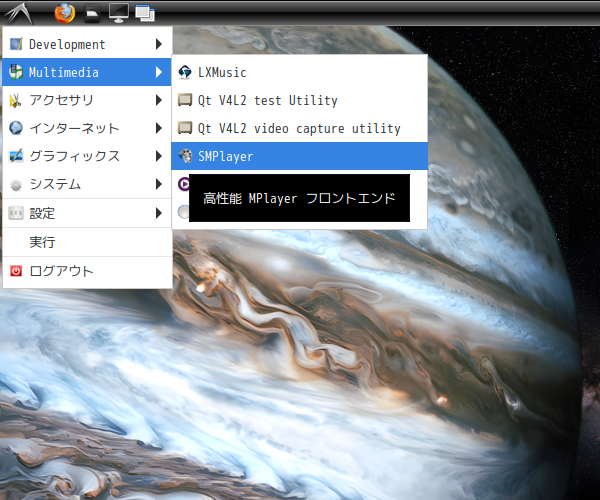Screen dimensions: 600x500
Task: Click the Multimedia category icon
Action: [16, 72]
